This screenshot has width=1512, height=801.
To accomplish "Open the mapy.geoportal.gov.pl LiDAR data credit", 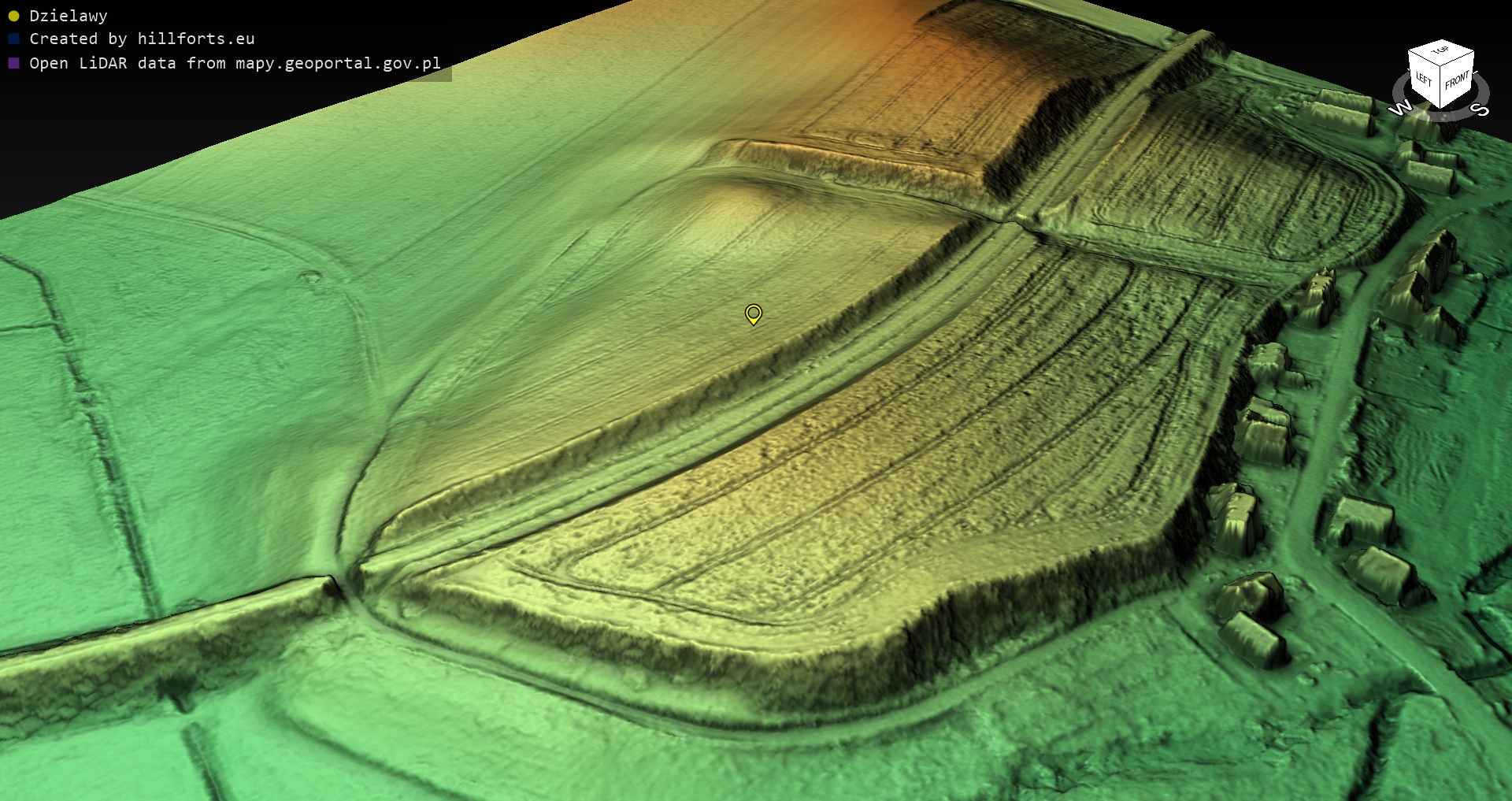I will point(235,63).
